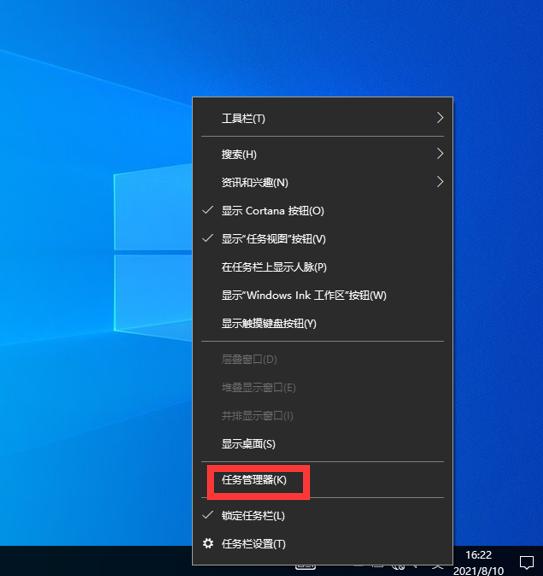The width and height of the screenshot is (543, 576).
Task: Click the taskbar clock showing 16:22
Action: (478, 562)
